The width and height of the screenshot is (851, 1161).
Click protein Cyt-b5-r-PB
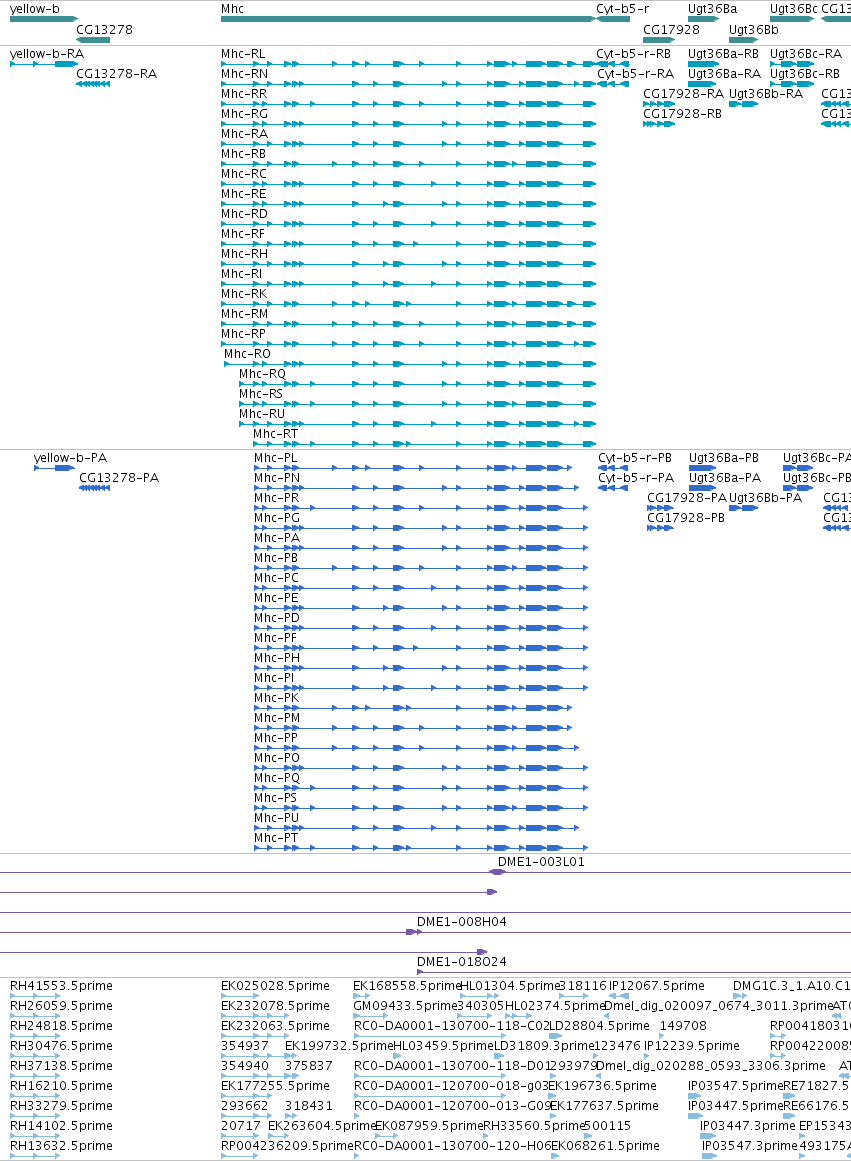click(635, 458)
